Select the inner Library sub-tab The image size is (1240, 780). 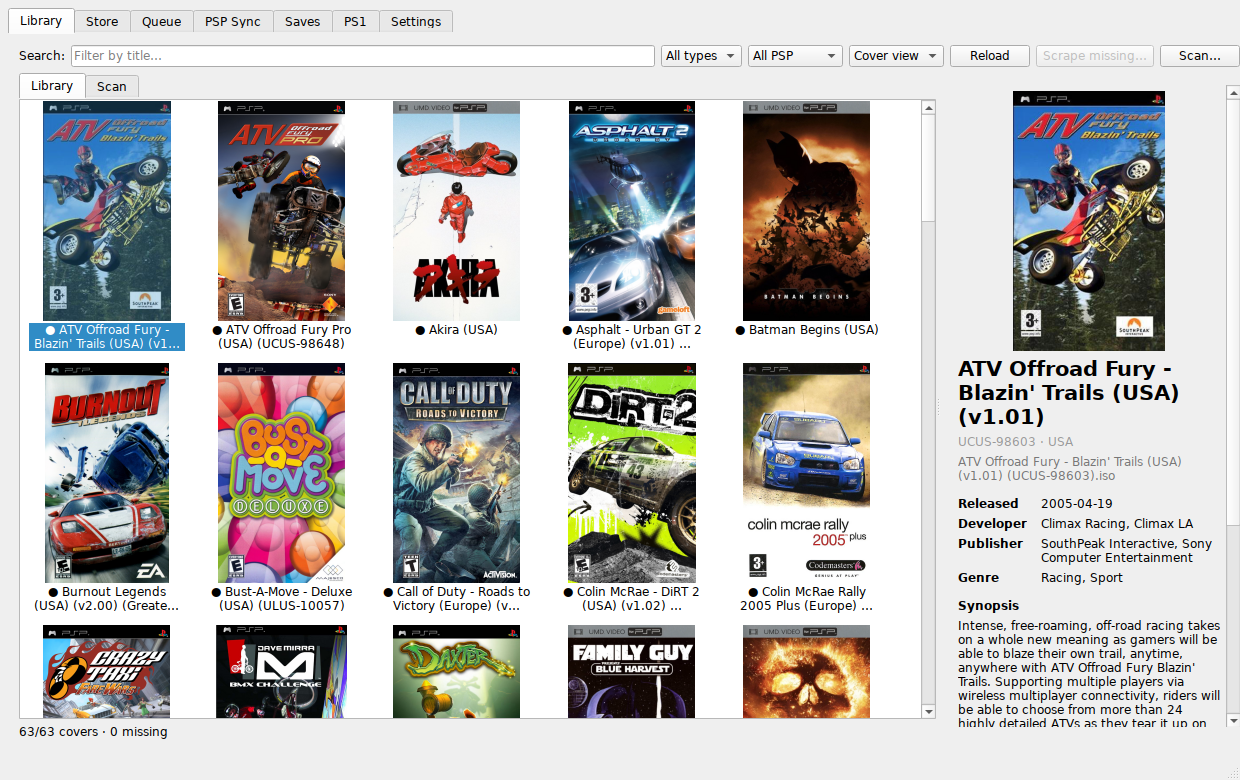coord(52,85)
